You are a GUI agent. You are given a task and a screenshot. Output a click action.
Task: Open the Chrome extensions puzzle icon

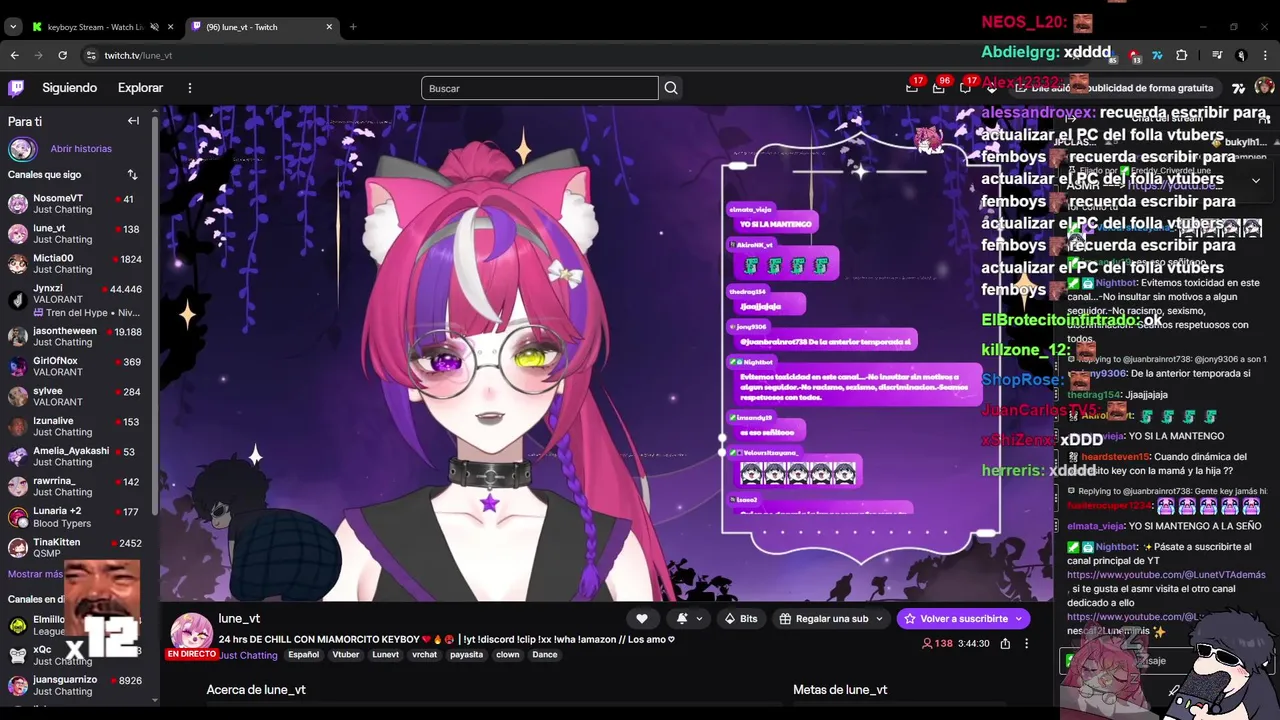coord(1181,55)
